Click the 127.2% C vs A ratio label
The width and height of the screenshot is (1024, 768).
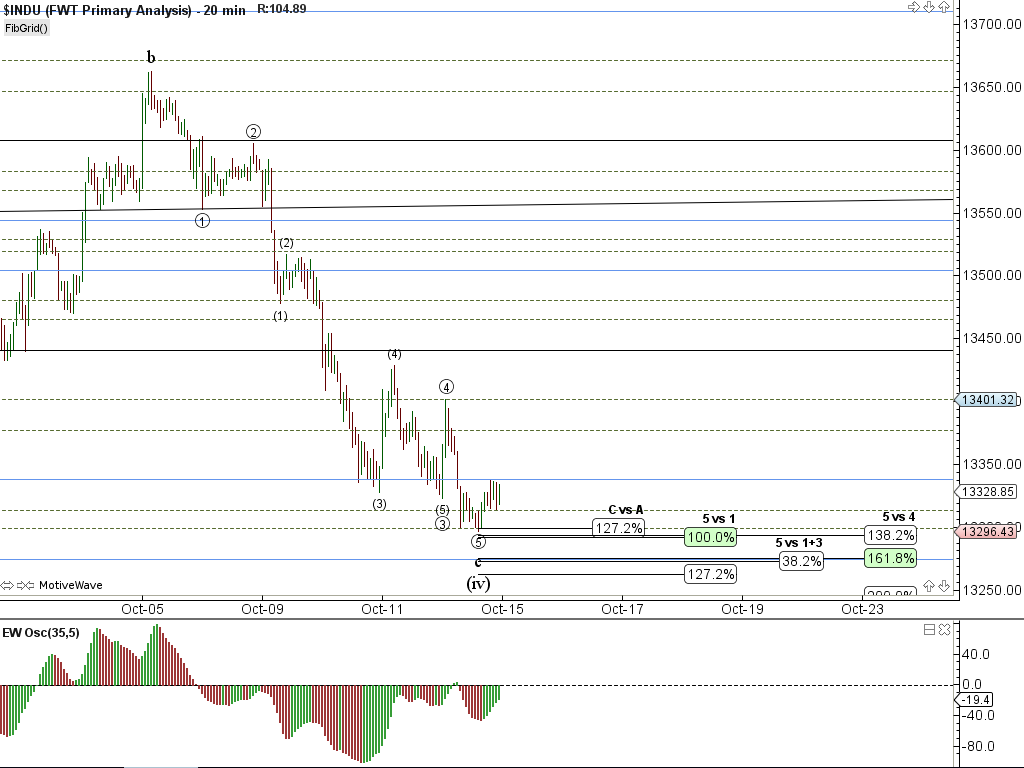618,528
